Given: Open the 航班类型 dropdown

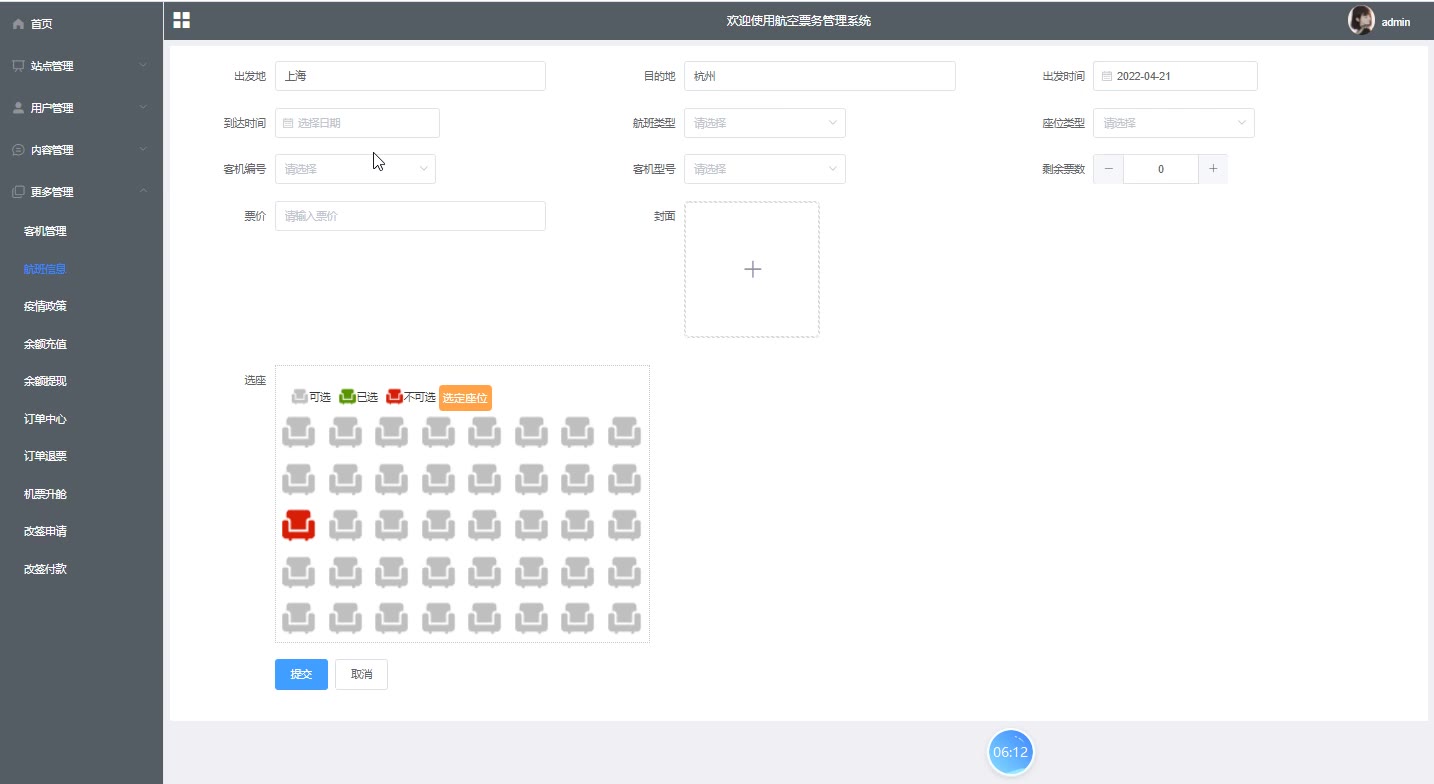Looking at the screenshot, I should point(765,123).
